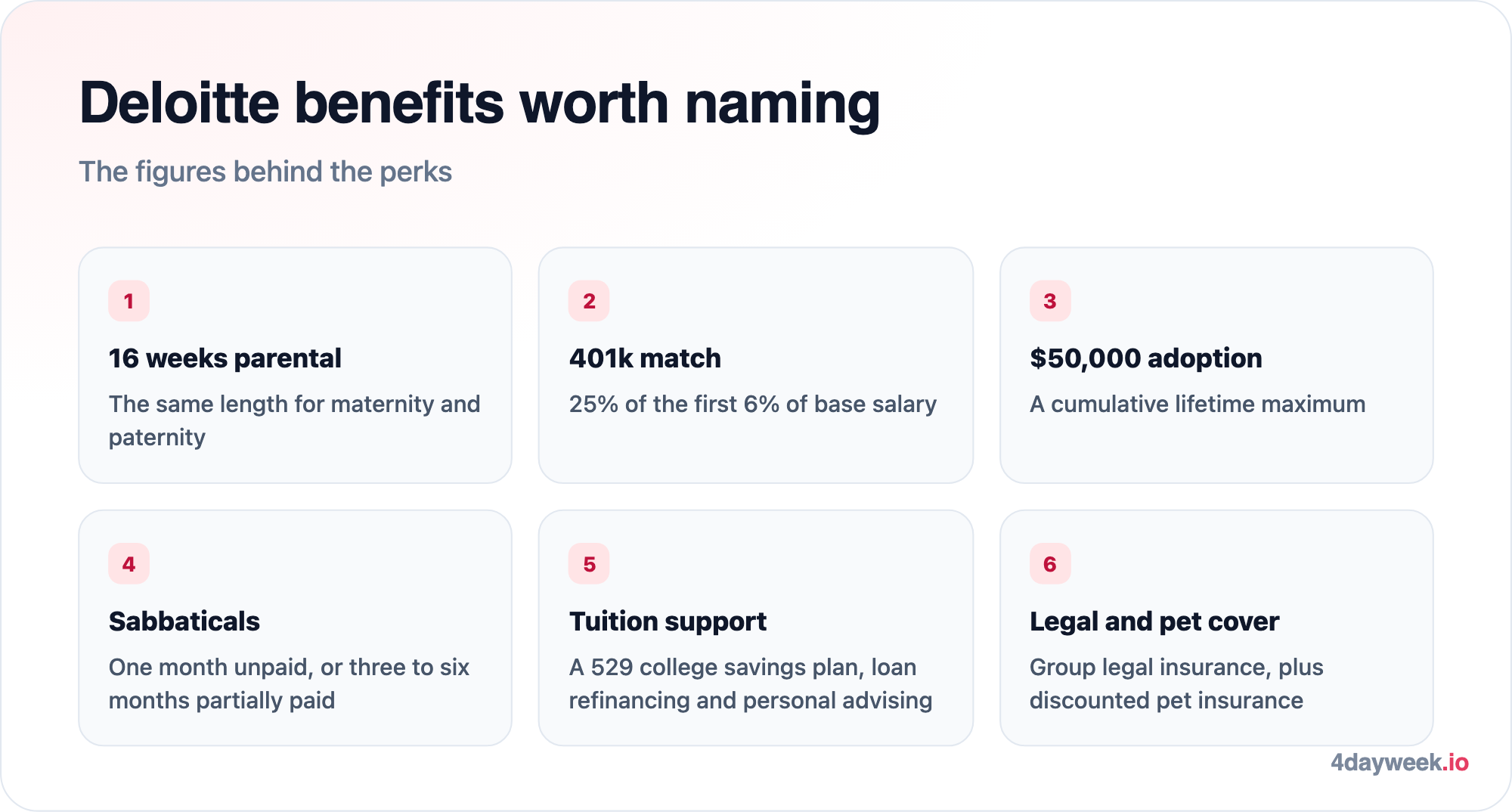
Task: Click the Tuition support card title
Action: [x=668, y=621]
